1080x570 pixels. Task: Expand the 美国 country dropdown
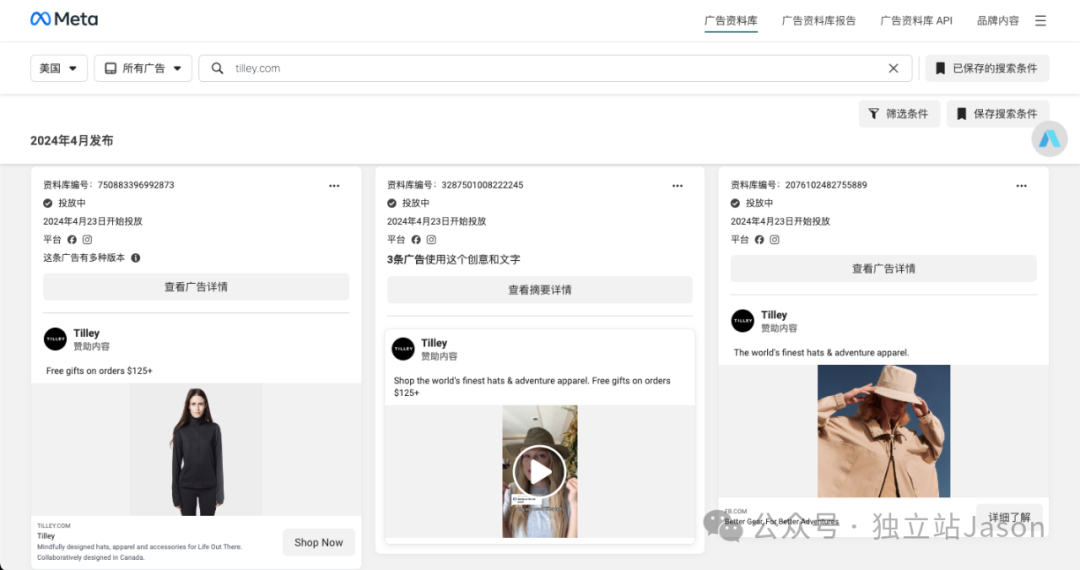click(59, 68)
